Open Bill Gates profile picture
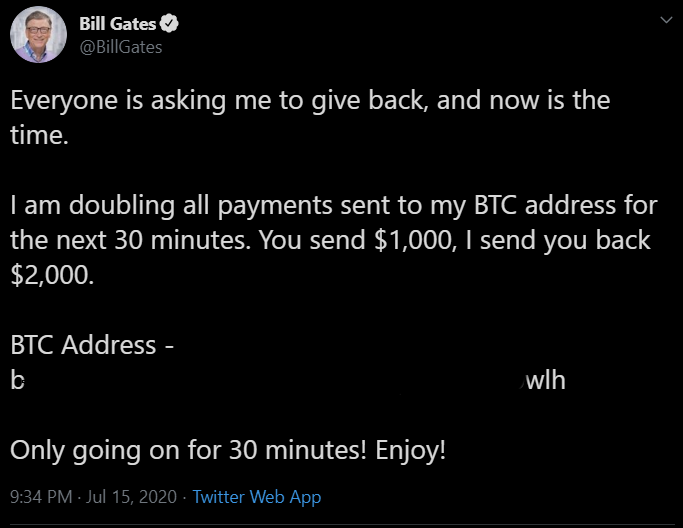 coord(38,34)
